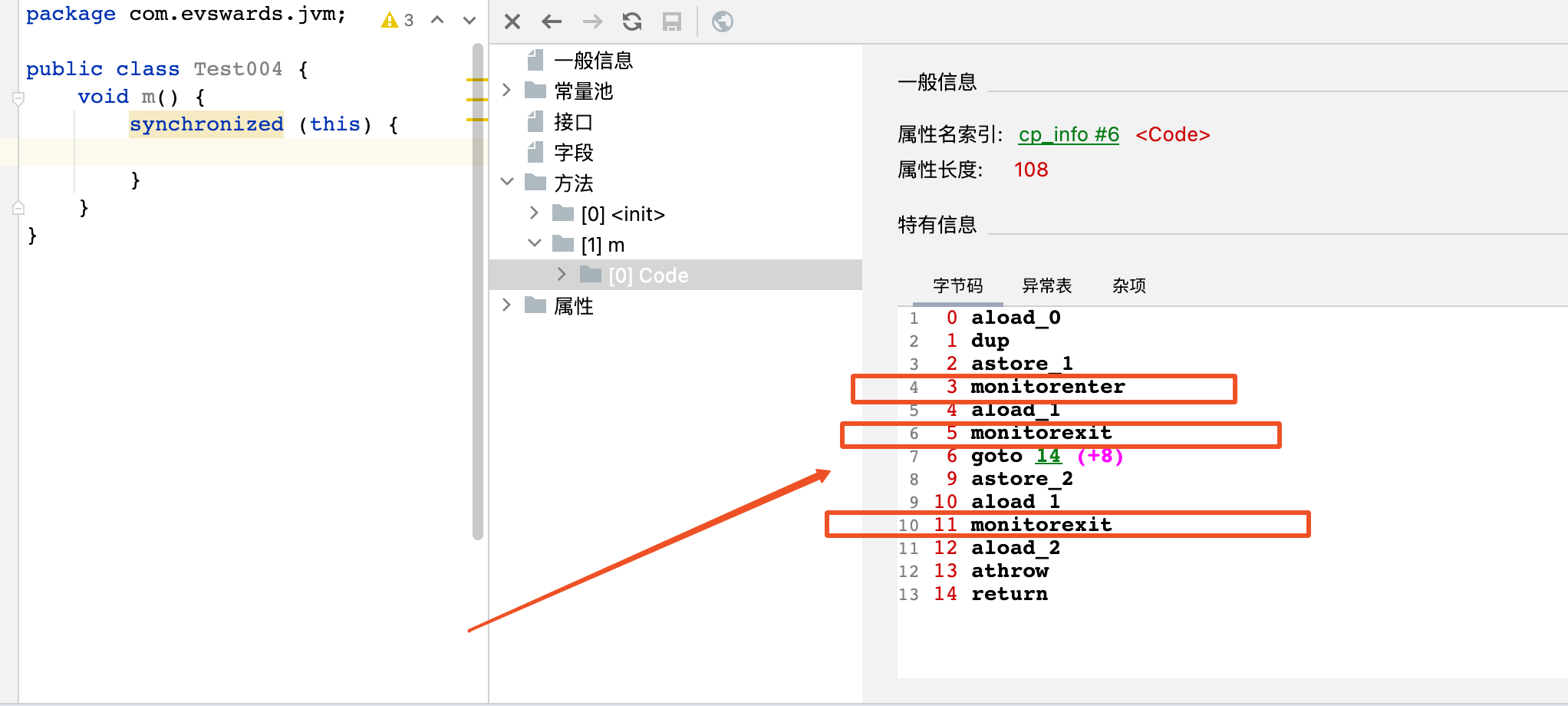Select the 一般信息 tree item

click(593, 61)
